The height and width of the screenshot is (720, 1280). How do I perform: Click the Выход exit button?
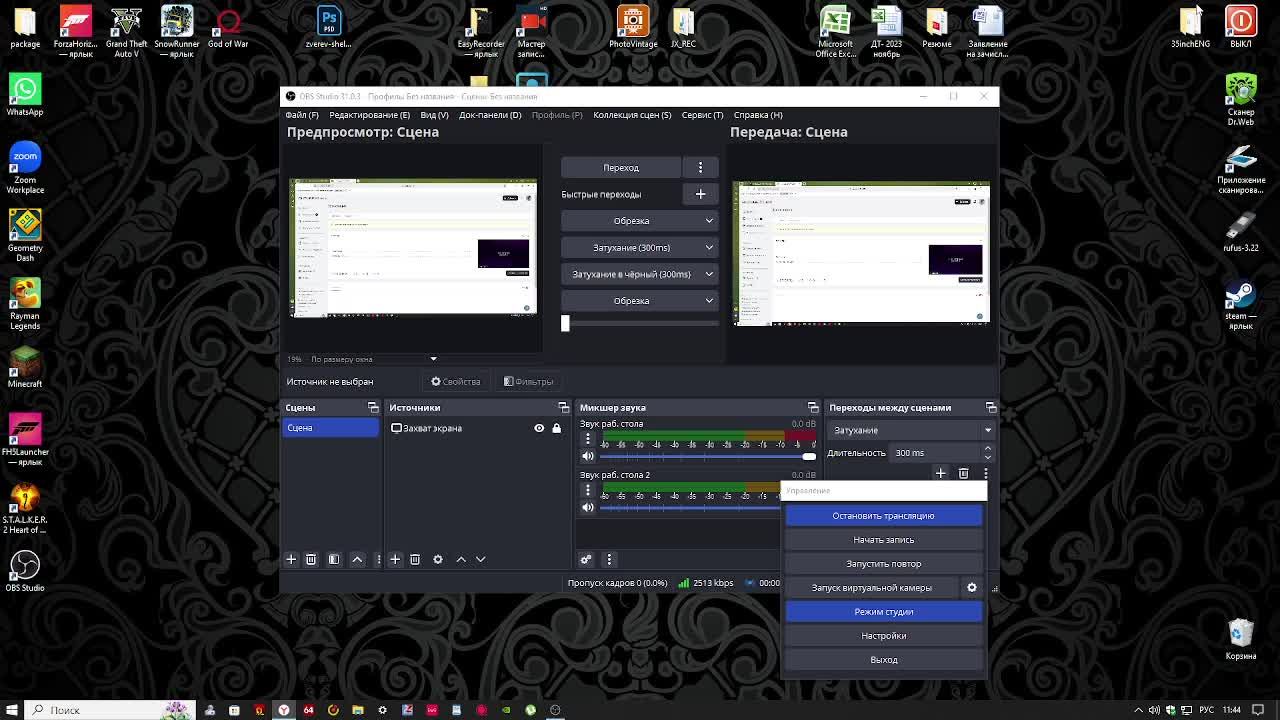tap(884, 659)
